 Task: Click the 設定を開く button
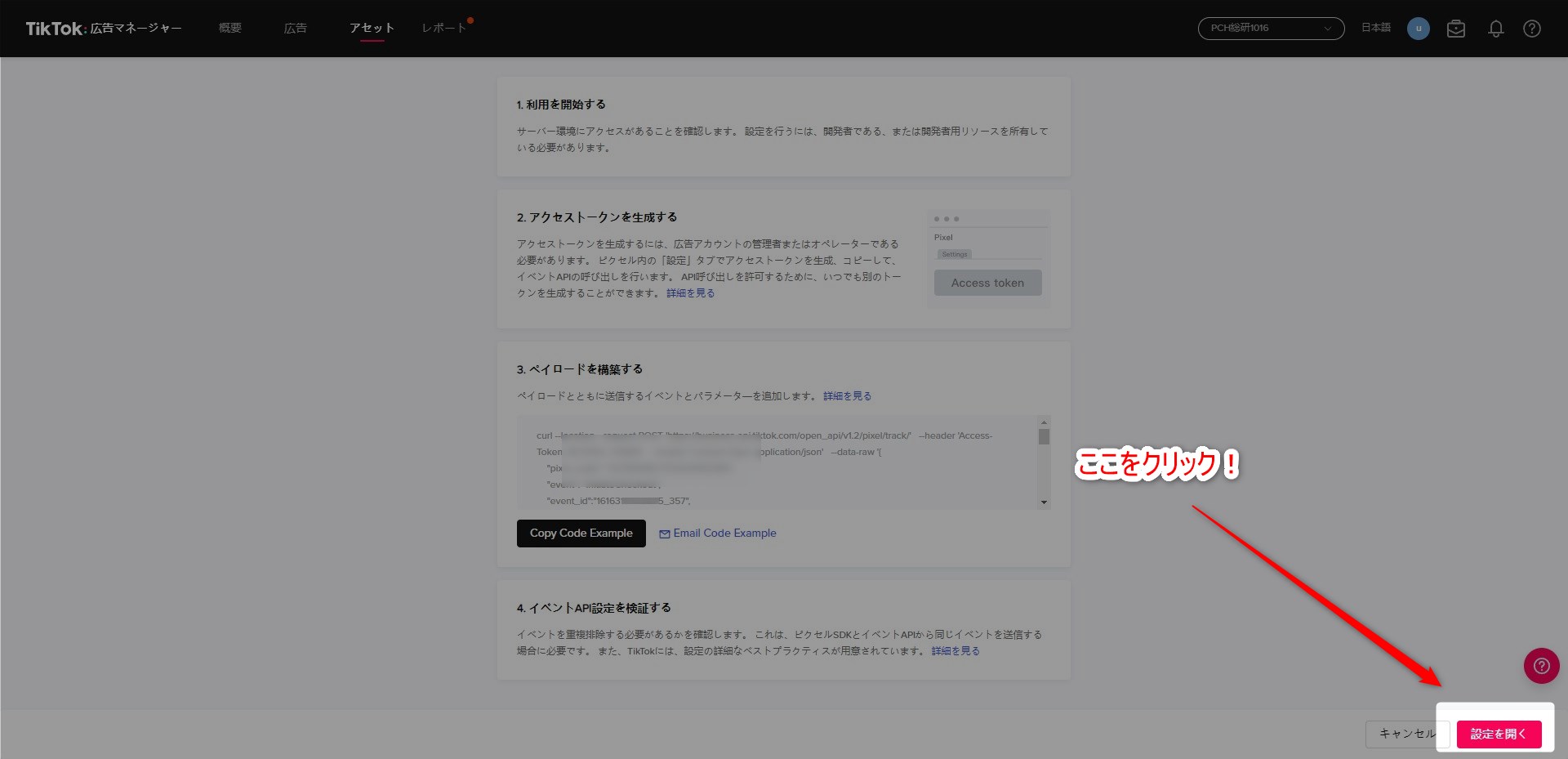(1498, 734)
